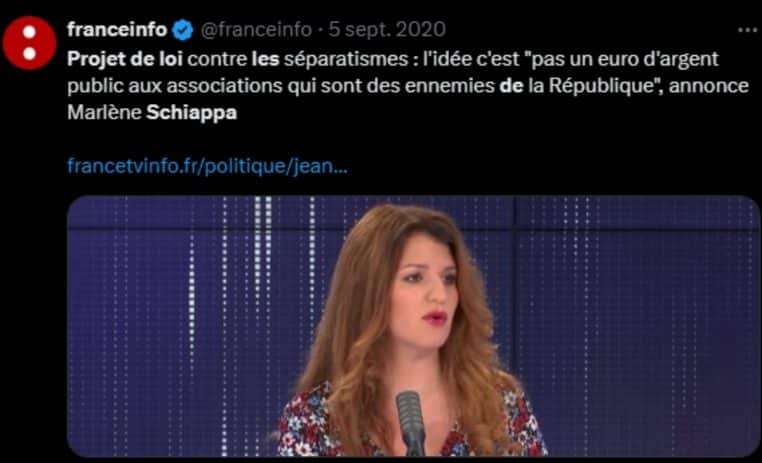Click the word 'annonce' in the tweet
The width and height of the screenshot is (762, 463).
point(709,86)
